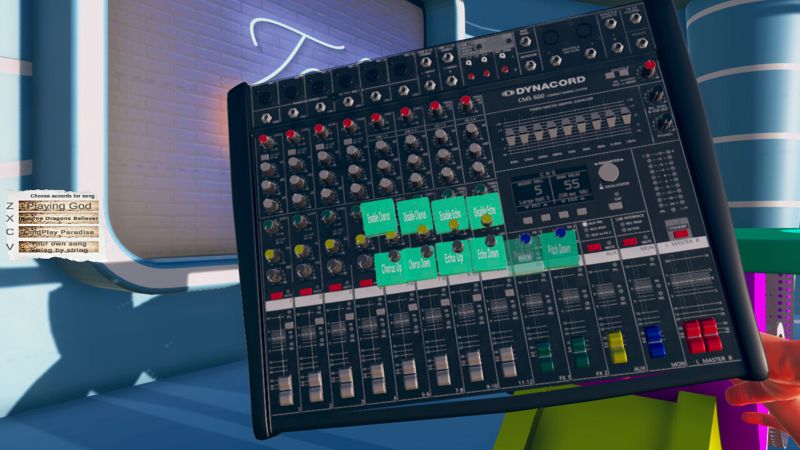Screen dimensions: 800x450
Task: Click the X key label beside Believer
Action: pos(10,218)
